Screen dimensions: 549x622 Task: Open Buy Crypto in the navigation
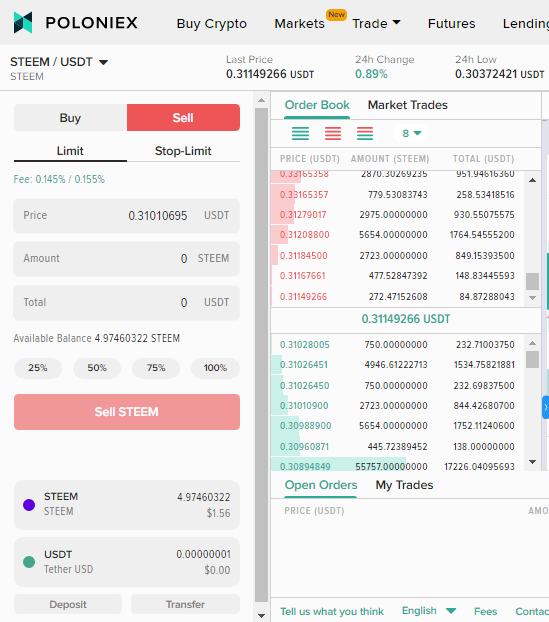click(212, 23)
